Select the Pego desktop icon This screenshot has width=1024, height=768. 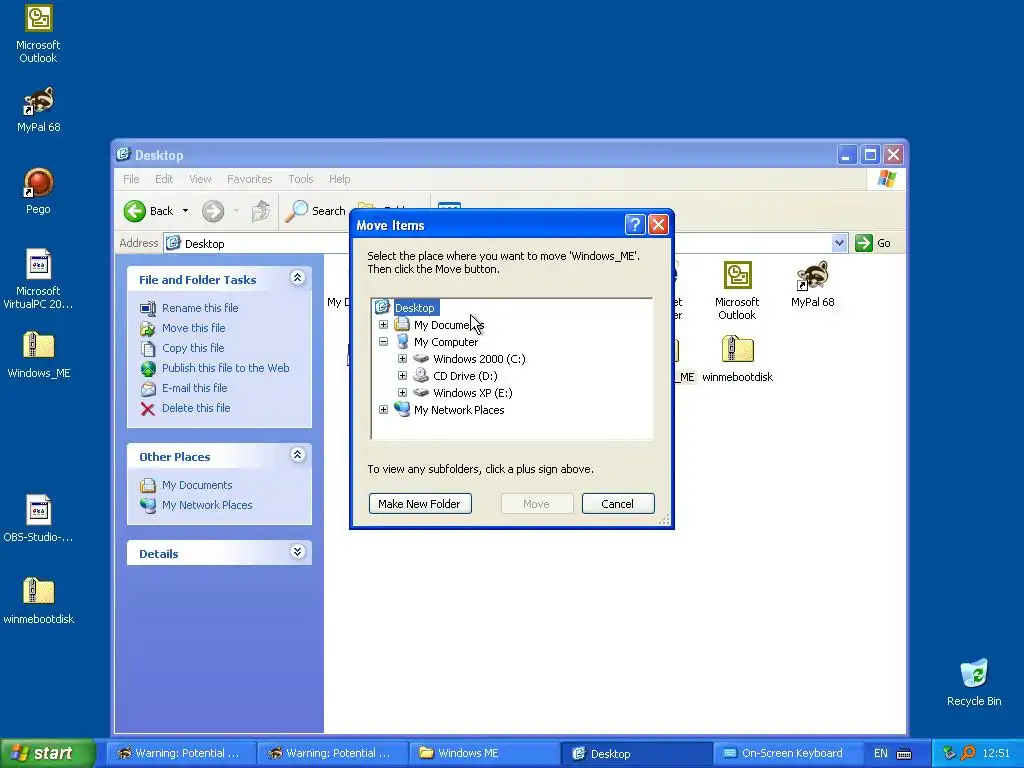[x=38, y=191]
